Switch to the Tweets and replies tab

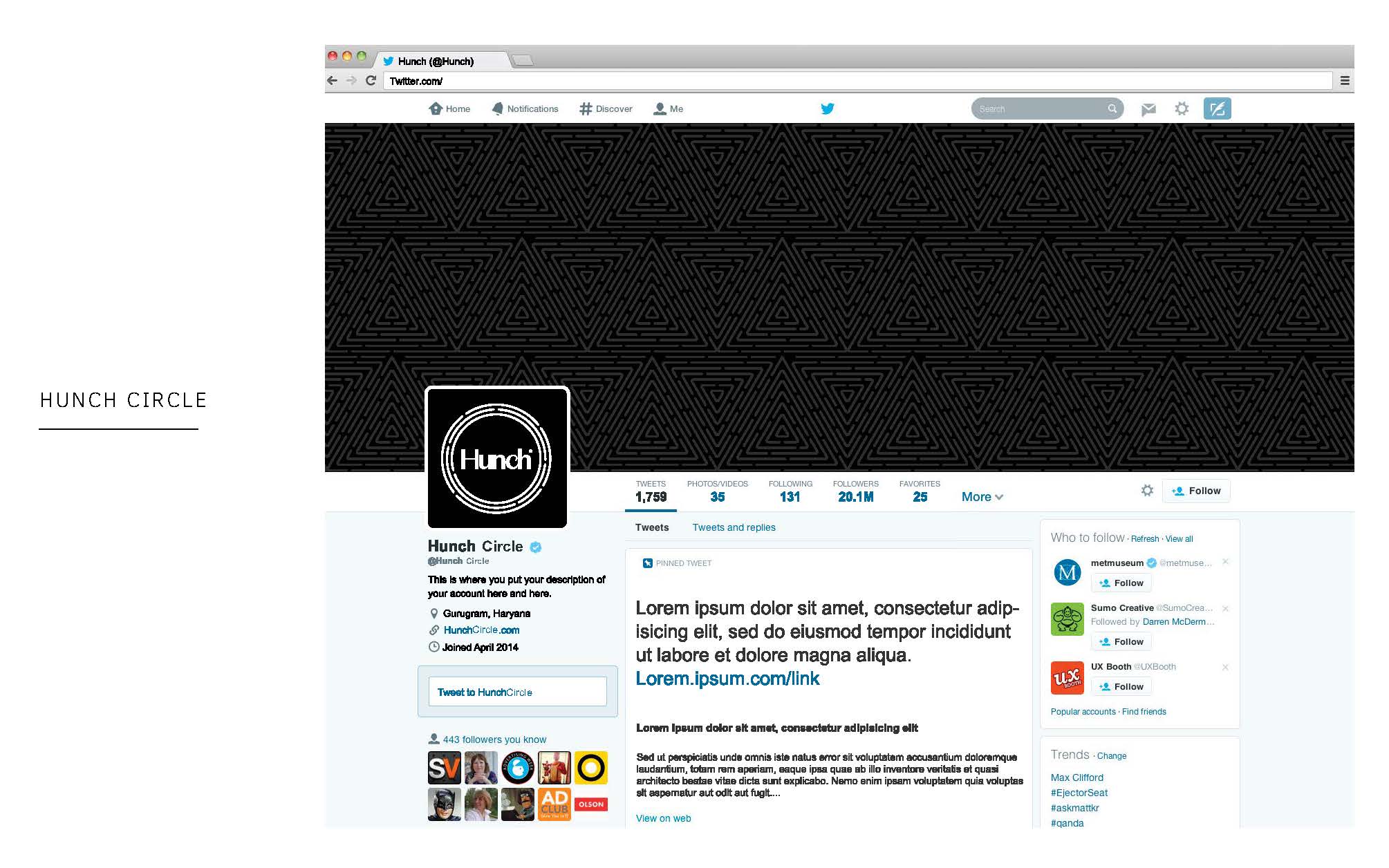click(734, 527)
